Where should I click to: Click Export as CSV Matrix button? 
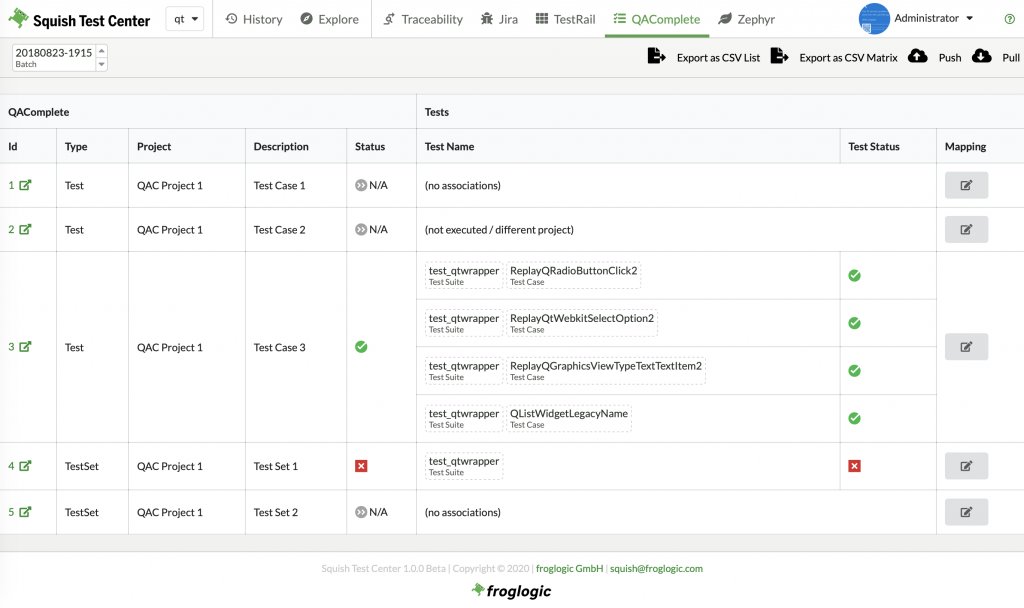click(x=835, y=57)
